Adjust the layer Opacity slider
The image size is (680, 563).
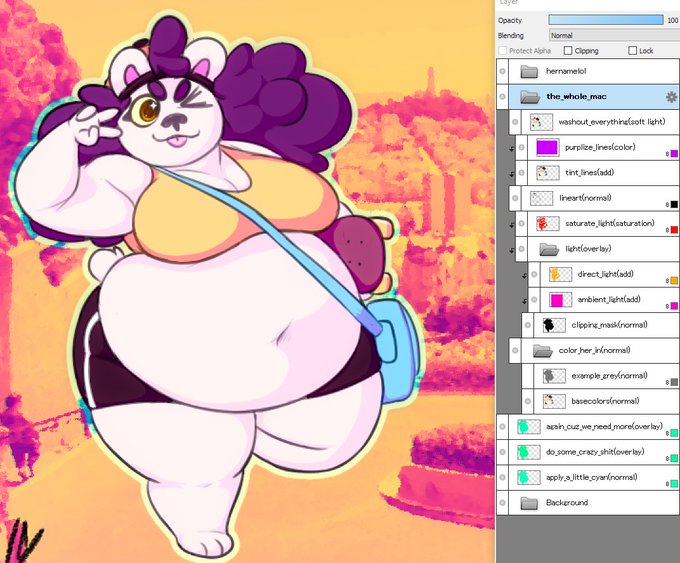606,20
